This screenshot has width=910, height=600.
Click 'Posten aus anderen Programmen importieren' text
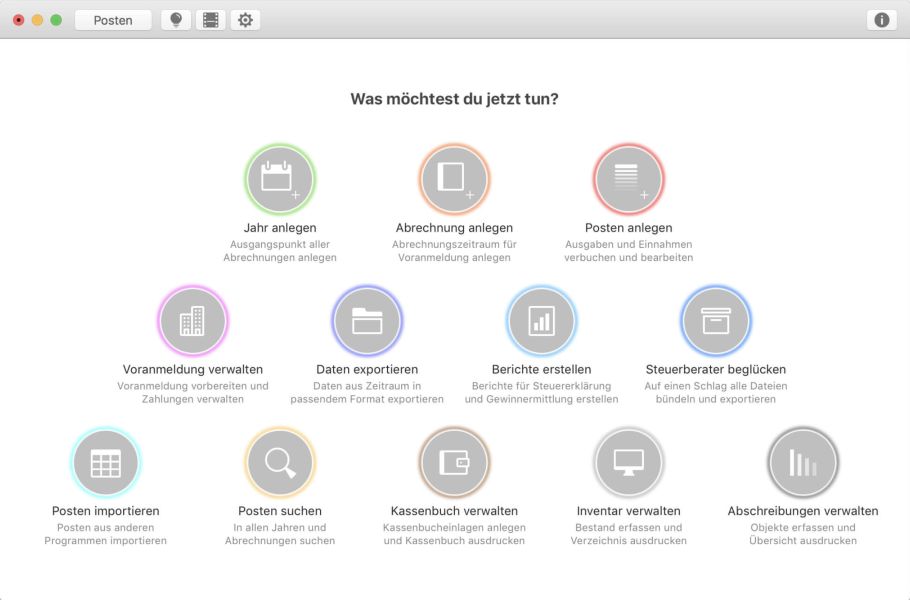tap(106, 534)
